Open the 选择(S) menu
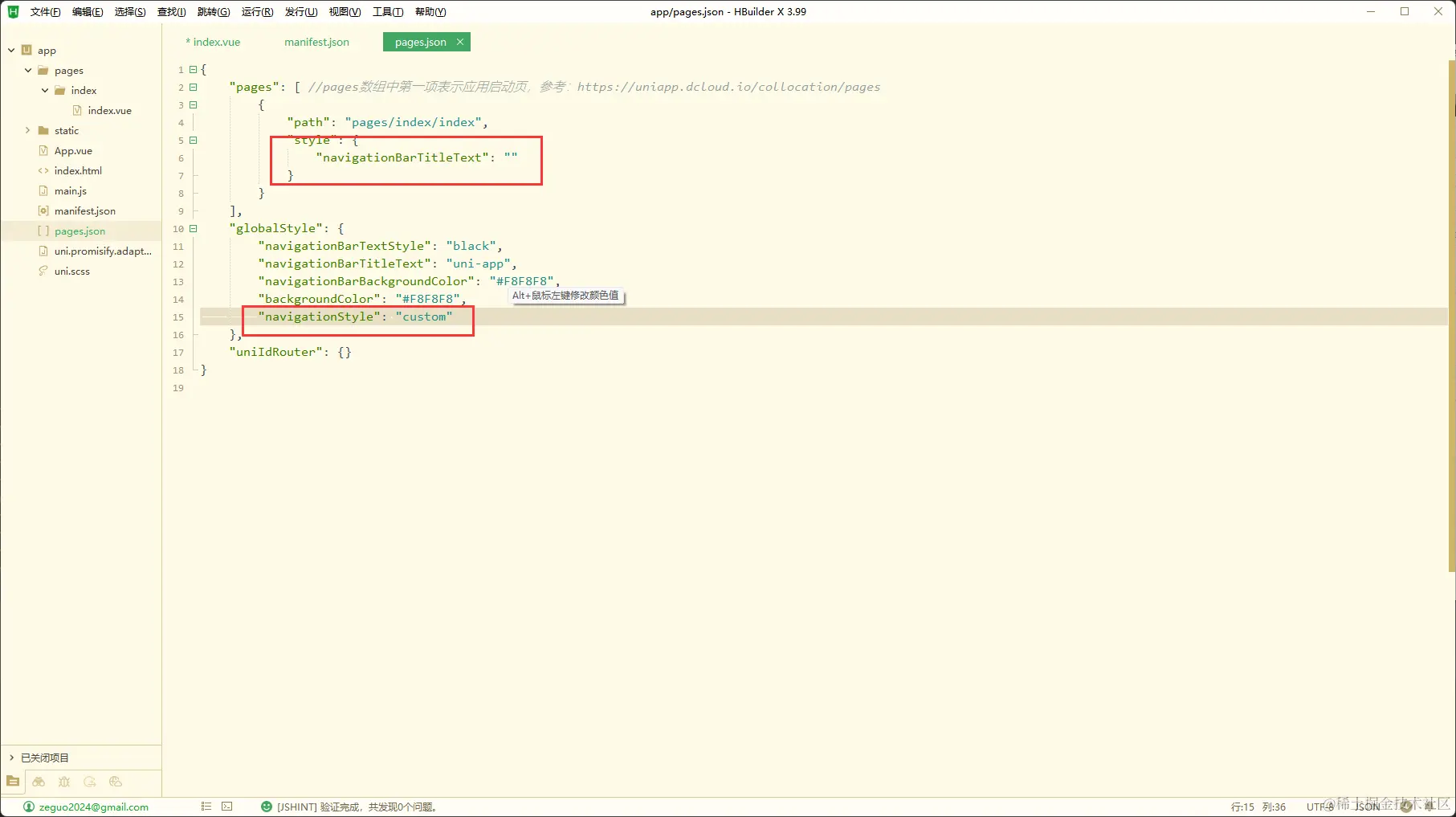The image size is (1456, 817). click(130, 12)
